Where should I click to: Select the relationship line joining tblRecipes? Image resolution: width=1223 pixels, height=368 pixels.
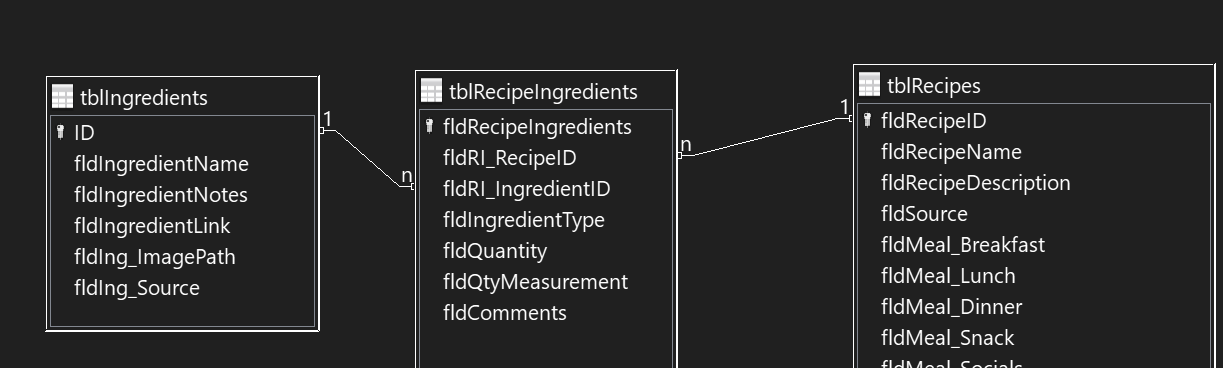tap(765, 136)
